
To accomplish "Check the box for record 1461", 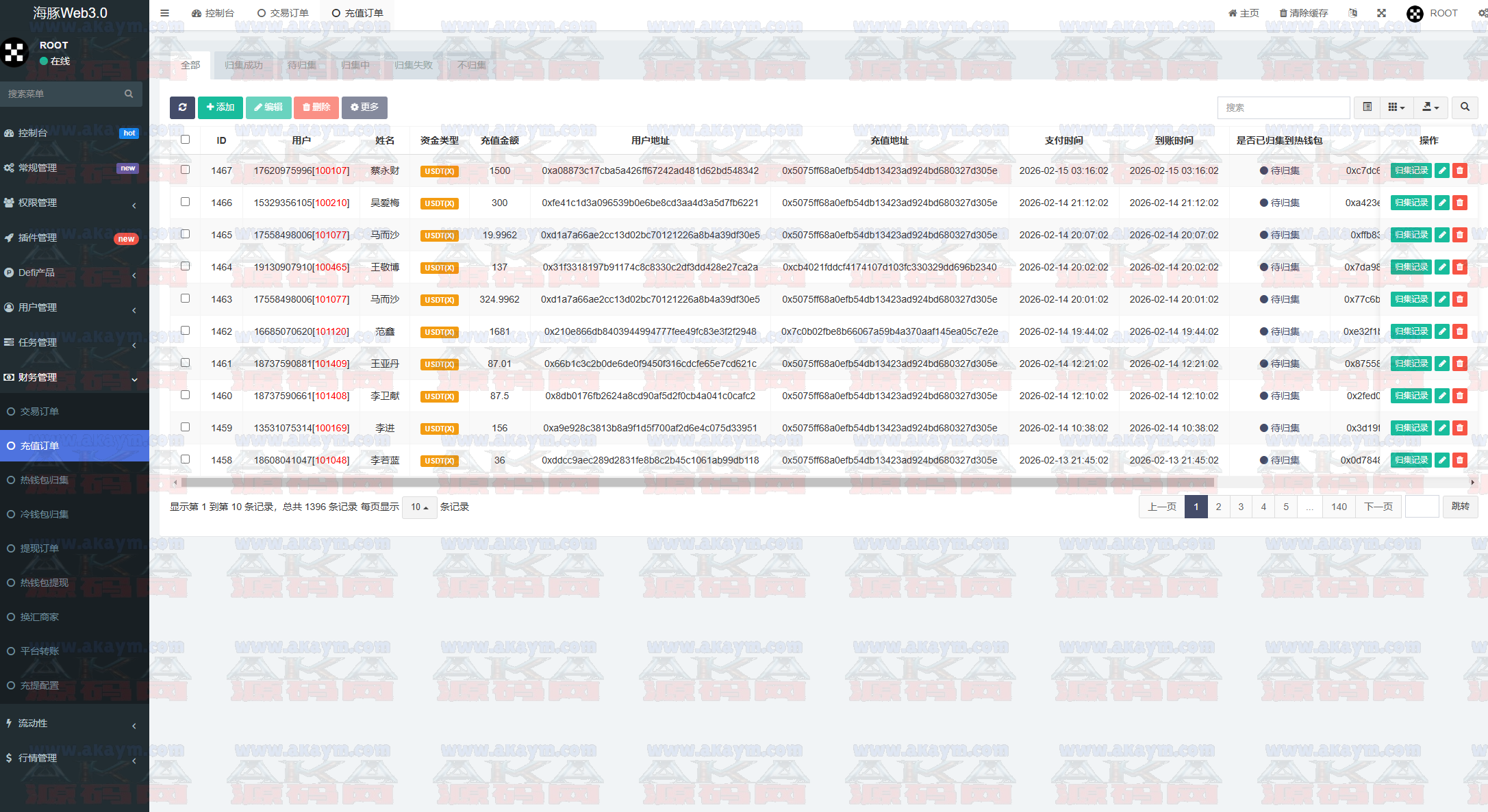I will point(185,363).
